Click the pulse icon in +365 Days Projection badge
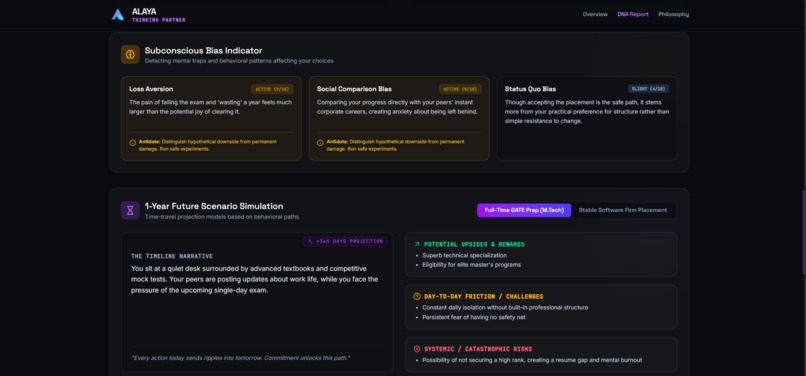 click(310, 241)
